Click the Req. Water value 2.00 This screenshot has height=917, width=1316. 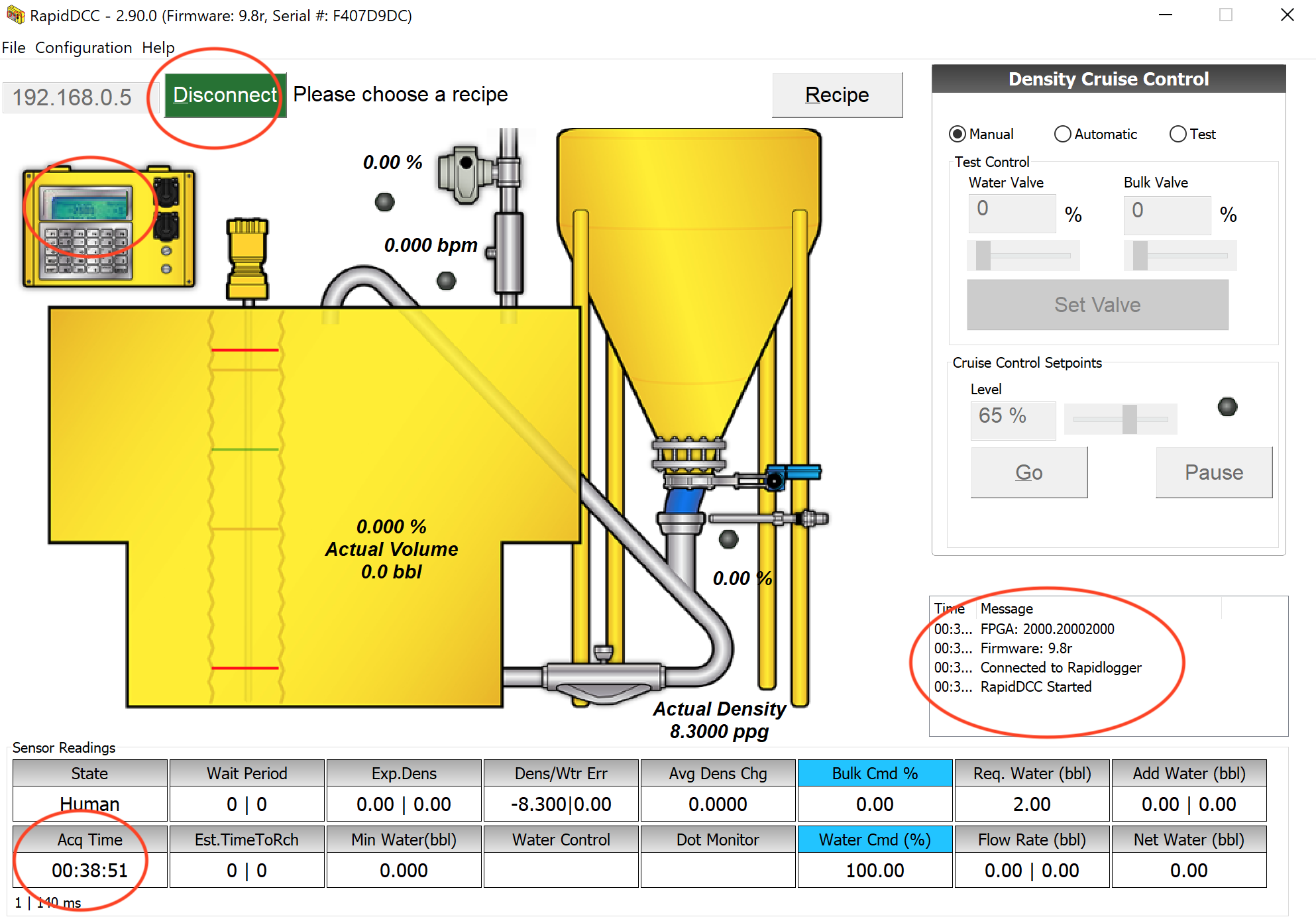pos(1032,804)
